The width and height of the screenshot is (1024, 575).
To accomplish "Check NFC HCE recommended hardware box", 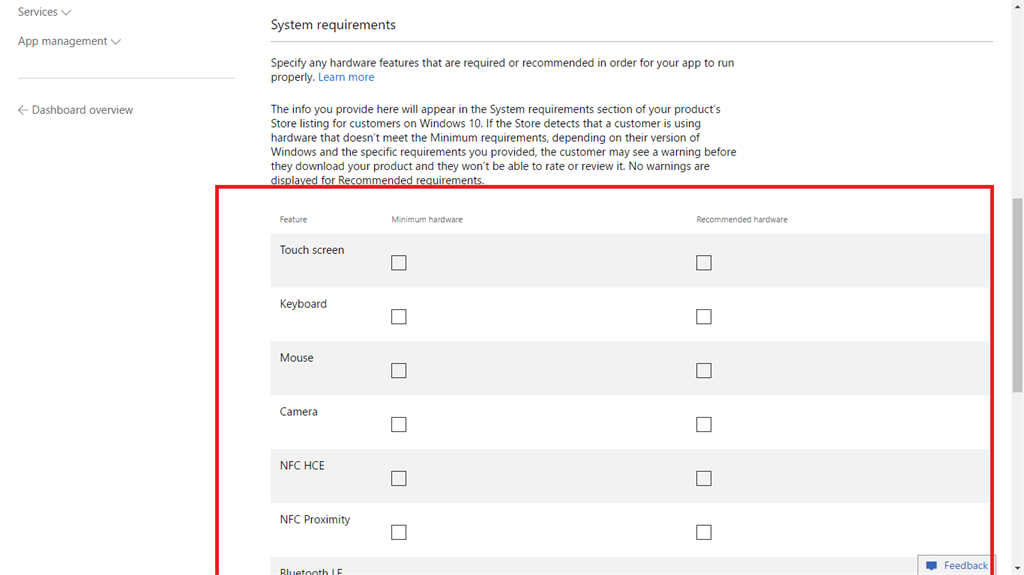I will pos(704,479).
